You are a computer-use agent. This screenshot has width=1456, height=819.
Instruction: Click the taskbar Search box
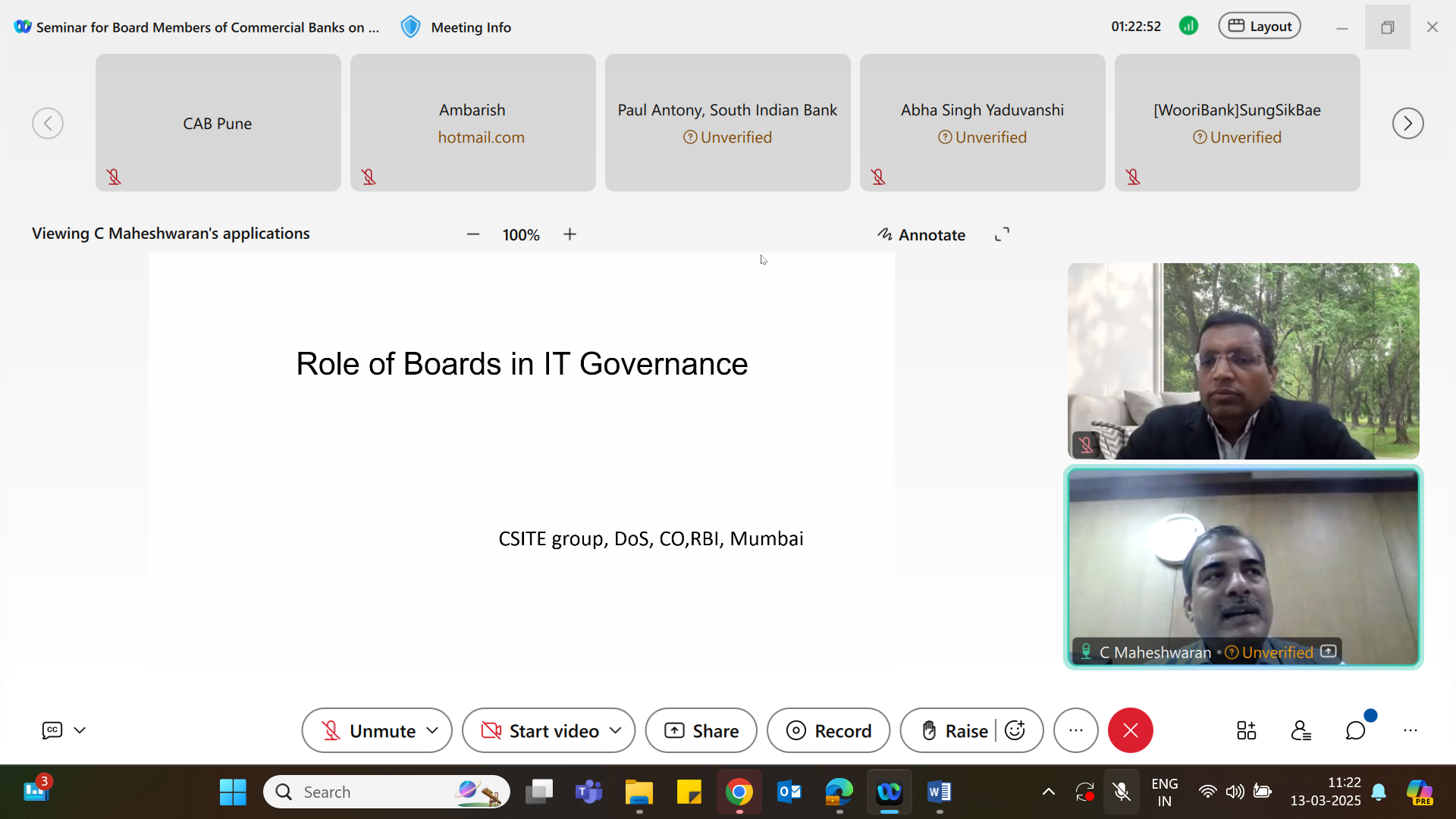[387, 792]
